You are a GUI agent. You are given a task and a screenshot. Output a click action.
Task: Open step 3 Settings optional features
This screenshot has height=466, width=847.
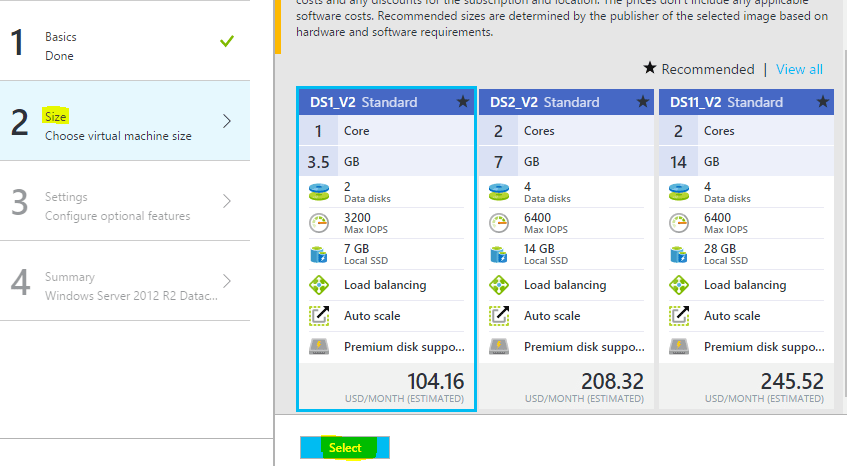pos(117,206)
